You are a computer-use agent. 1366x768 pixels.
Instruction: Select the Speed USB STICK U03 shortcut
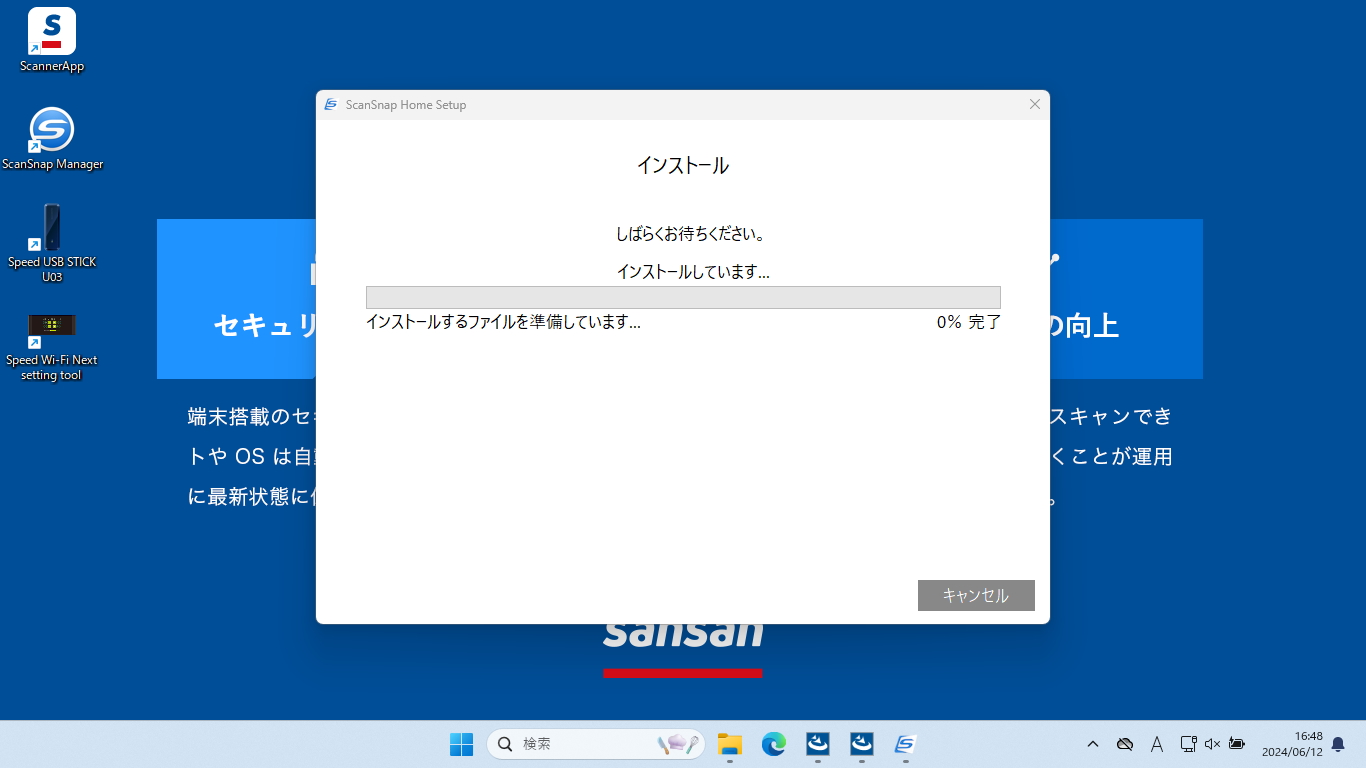(52, 243)
